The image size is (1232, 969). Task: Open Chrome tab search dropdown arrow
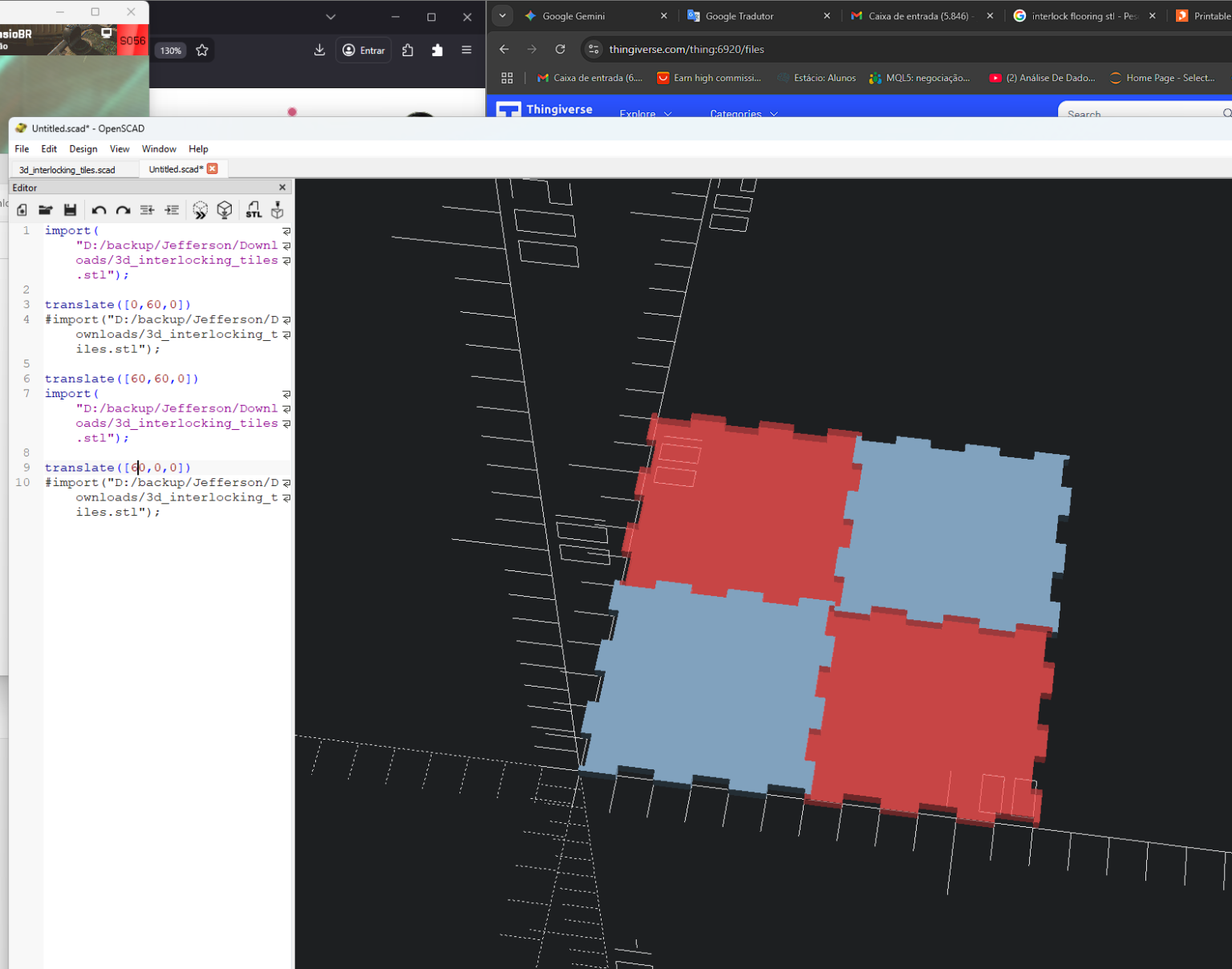[x=502, y=15]
